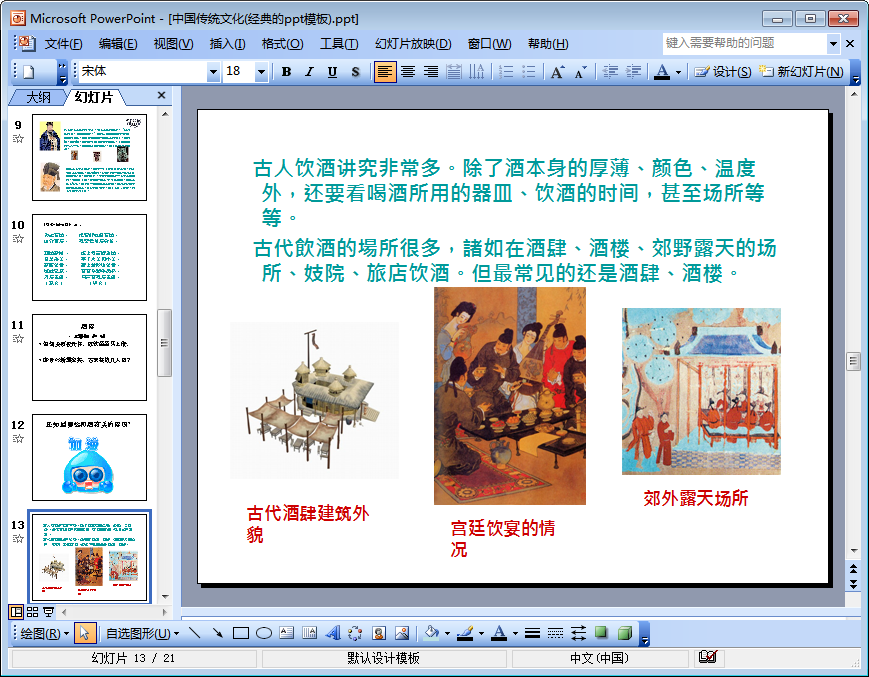Insert picture from file
The width and height of the screenshot is (869, 677).
402,633
